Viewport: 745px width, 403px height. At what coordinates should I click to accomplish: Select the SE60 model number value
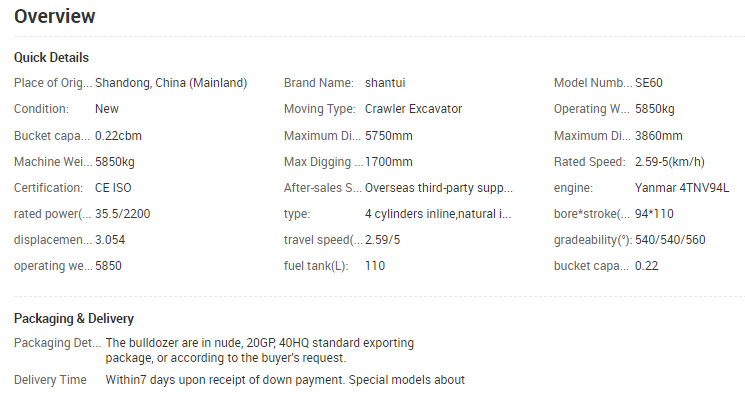pyautogui.click(x=649, y=83)
